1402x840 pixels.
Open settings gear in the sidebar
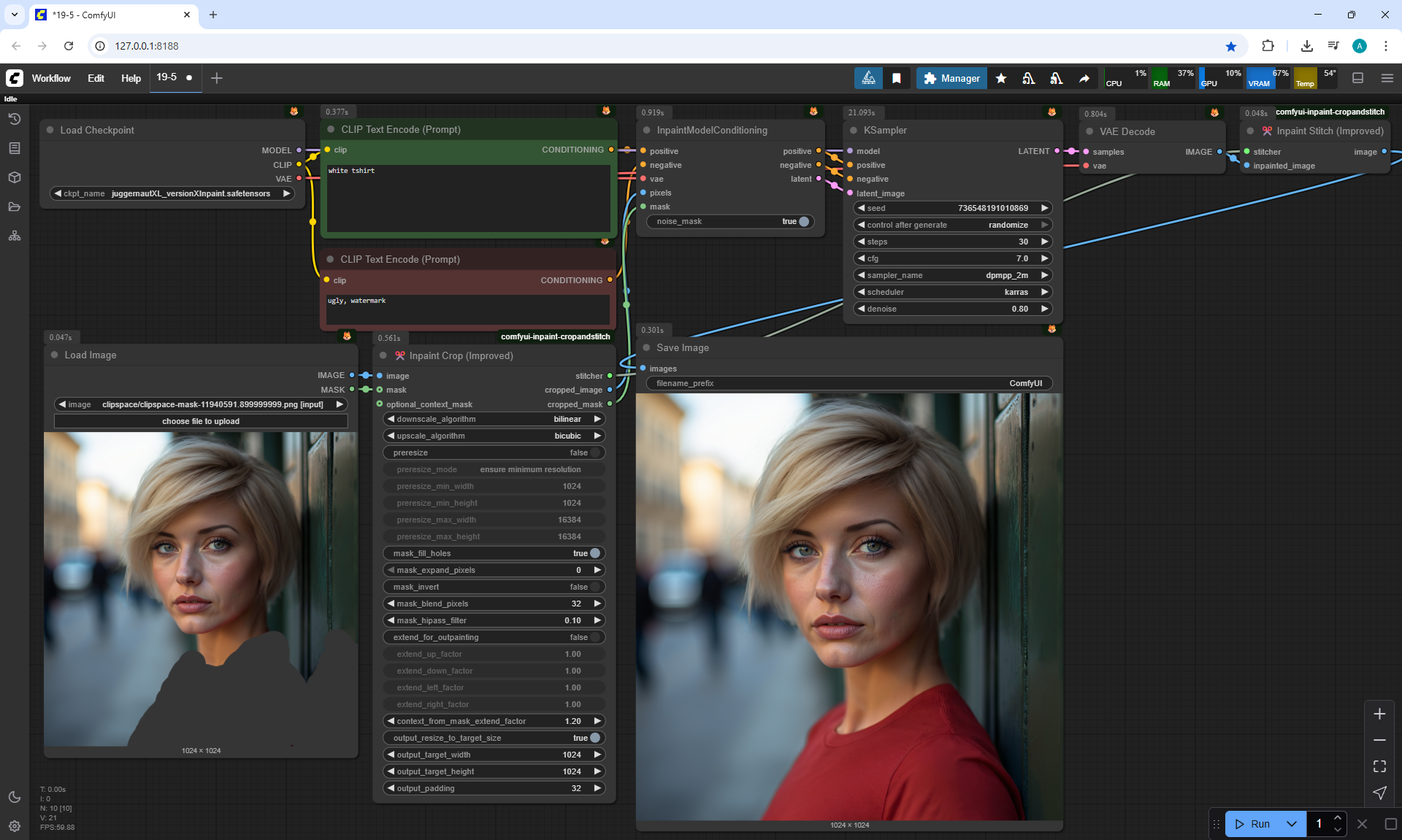[15, 826]
